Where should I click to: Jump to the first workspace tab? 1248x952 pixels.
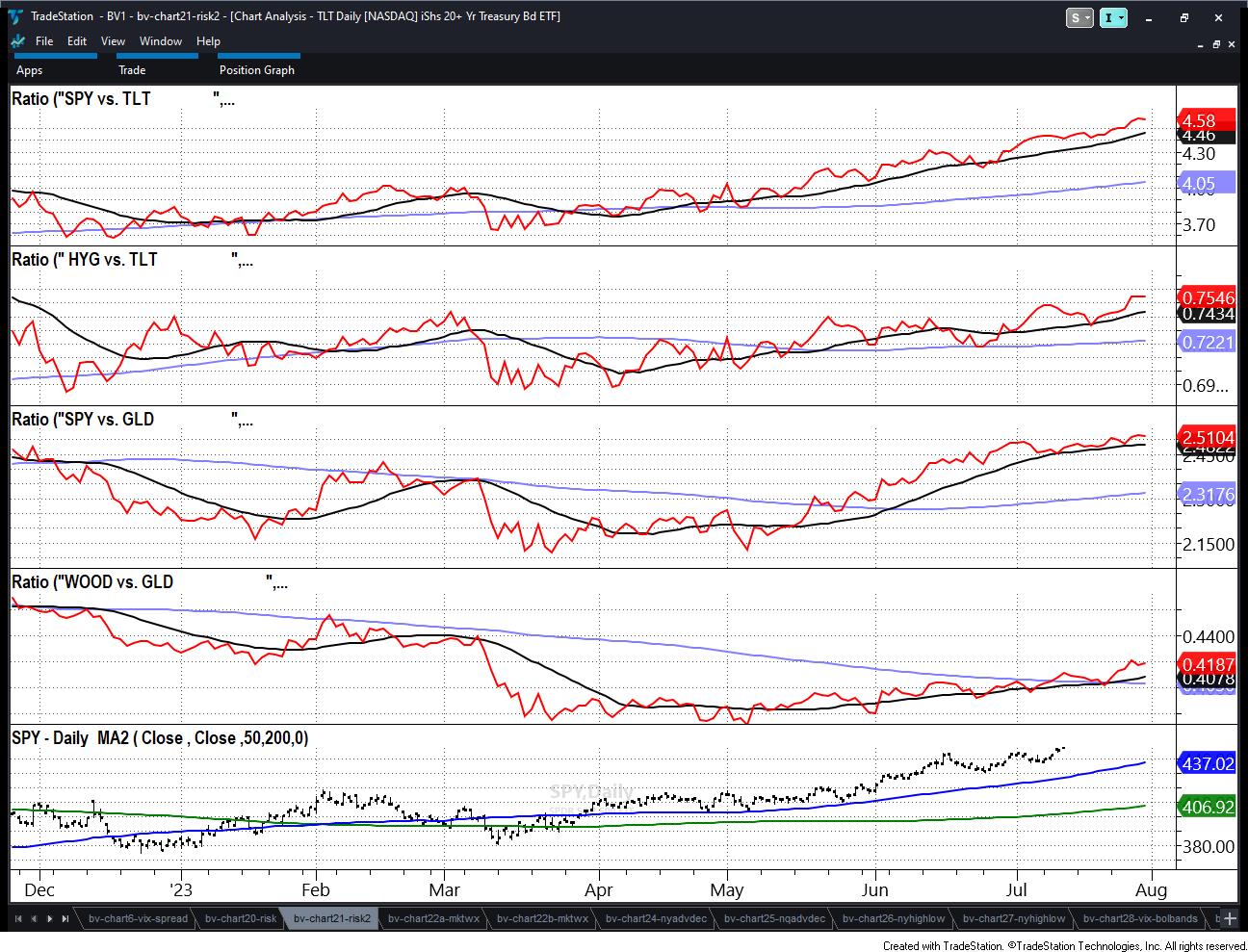17,918
